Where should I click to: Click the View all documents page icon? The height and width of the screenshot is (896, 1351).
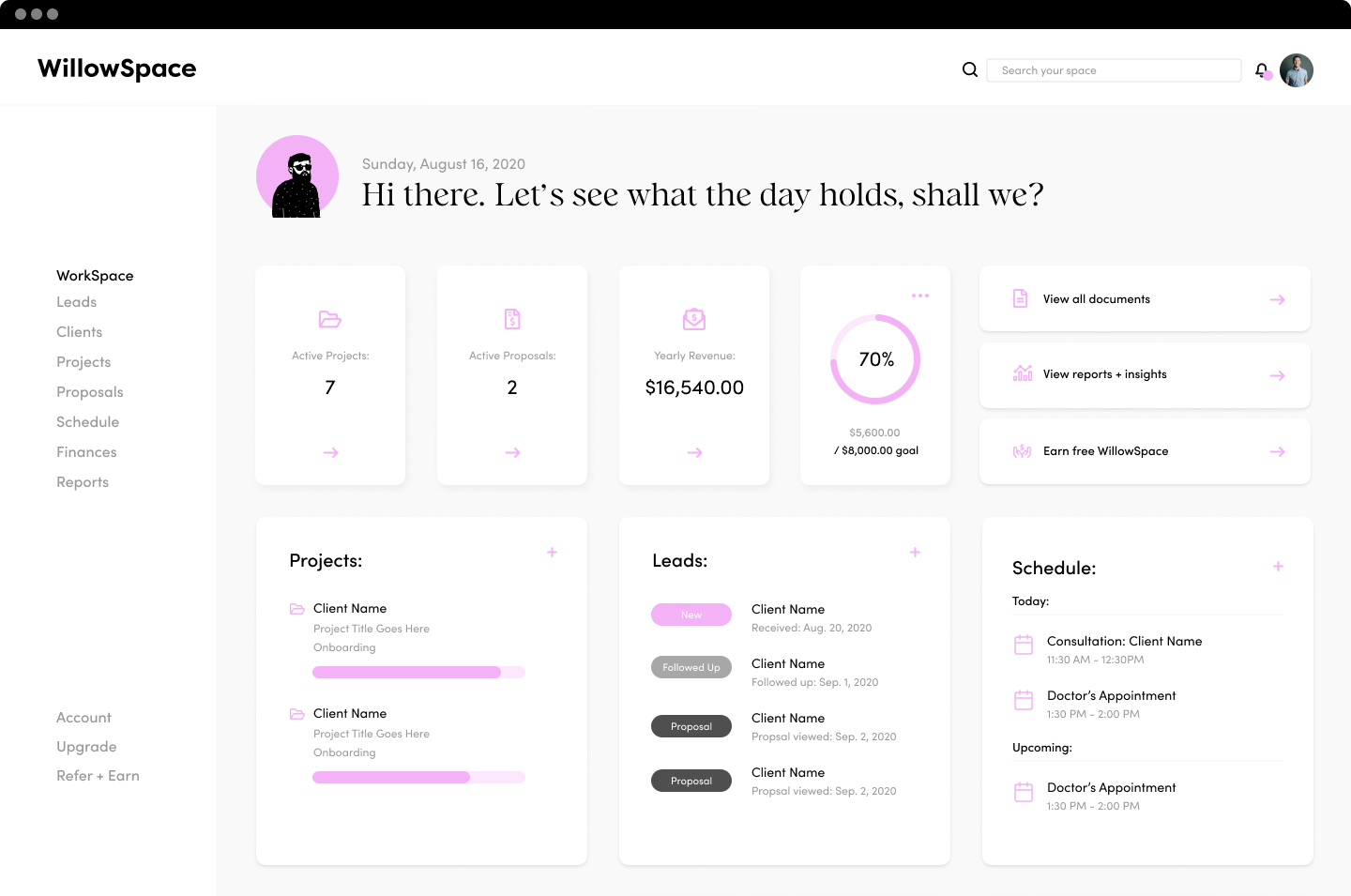1020,298
